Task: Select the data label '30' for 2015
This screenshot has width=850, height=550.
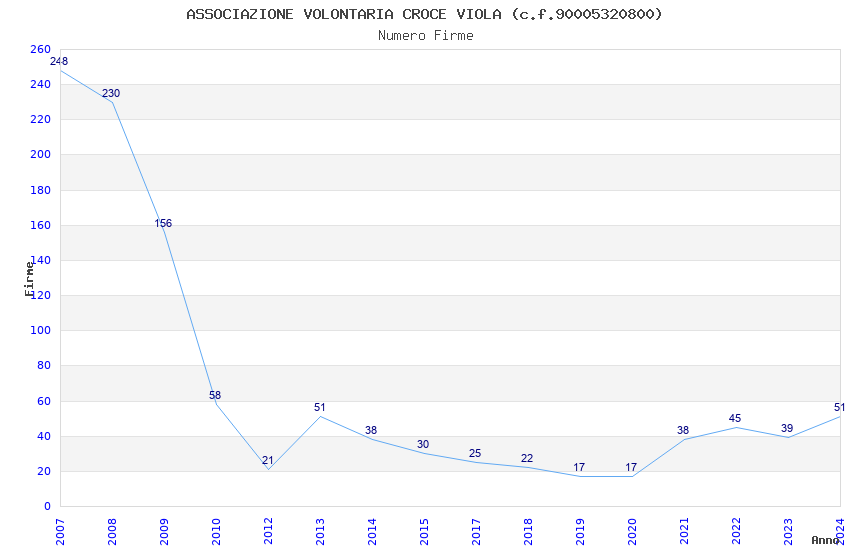Action: click(x=423, y=444)
